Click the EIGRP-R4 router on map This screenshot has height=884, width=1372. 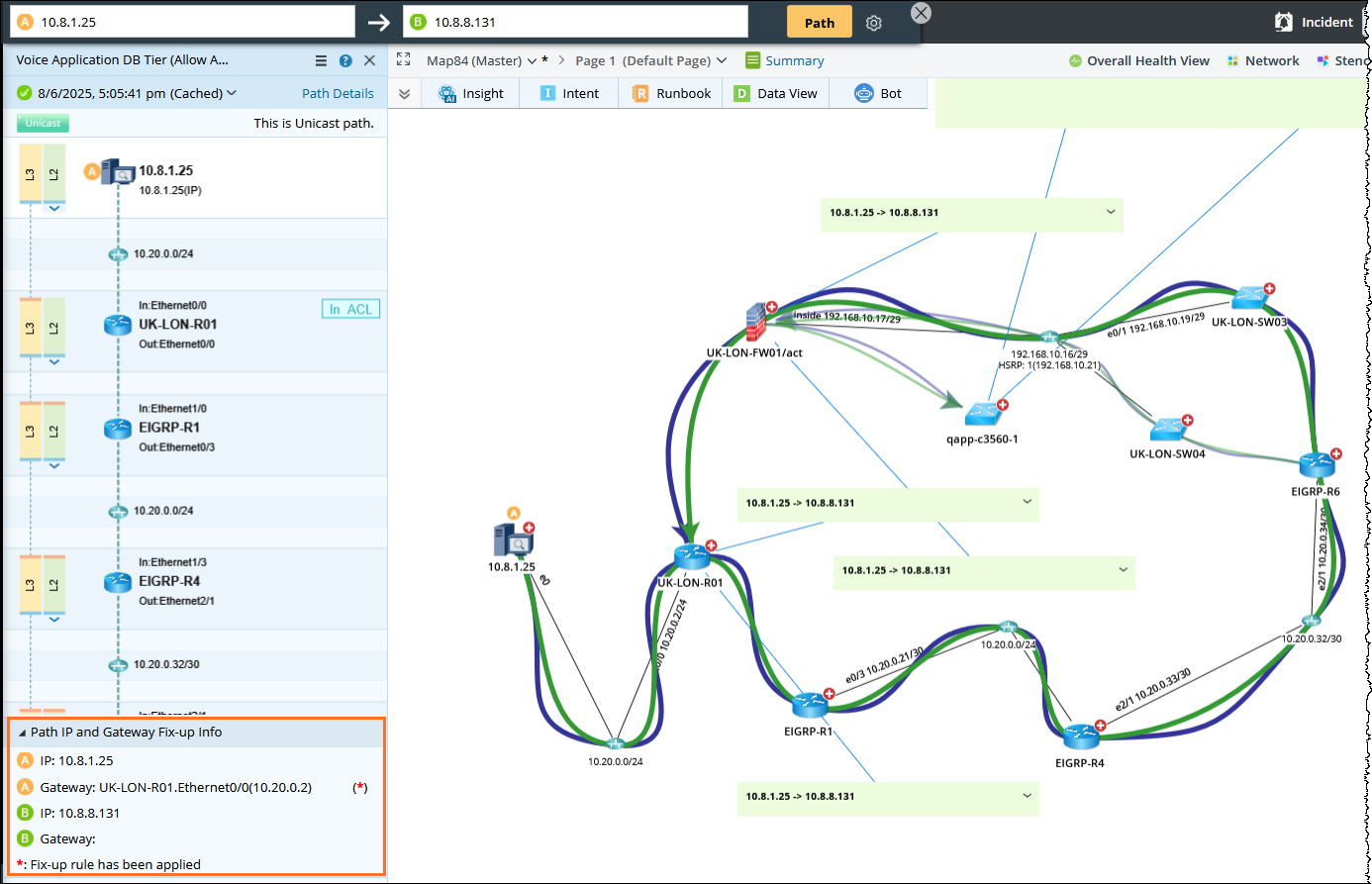click(1081, 737)
